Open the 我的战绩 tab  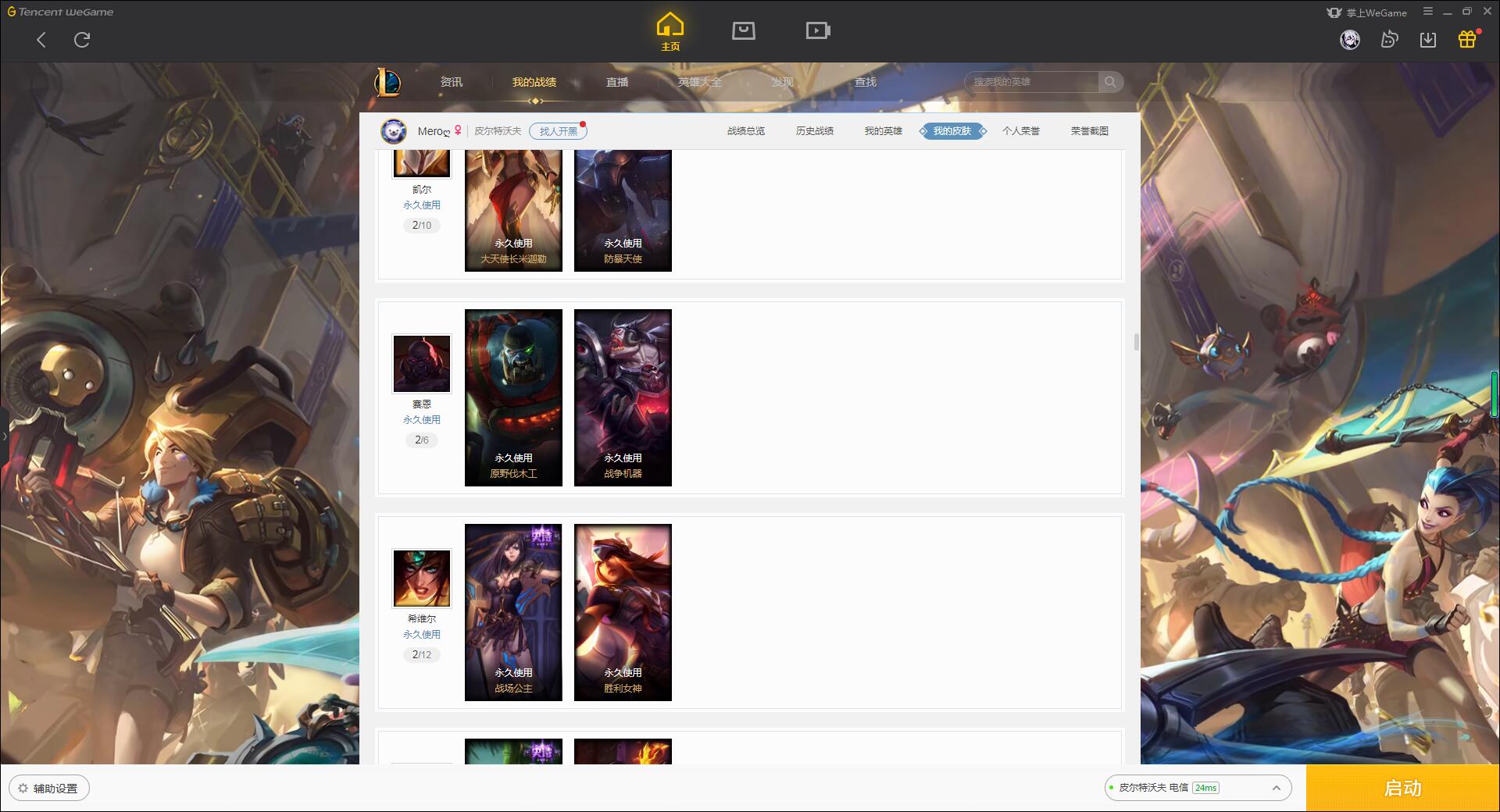click(x=534, y=82)
